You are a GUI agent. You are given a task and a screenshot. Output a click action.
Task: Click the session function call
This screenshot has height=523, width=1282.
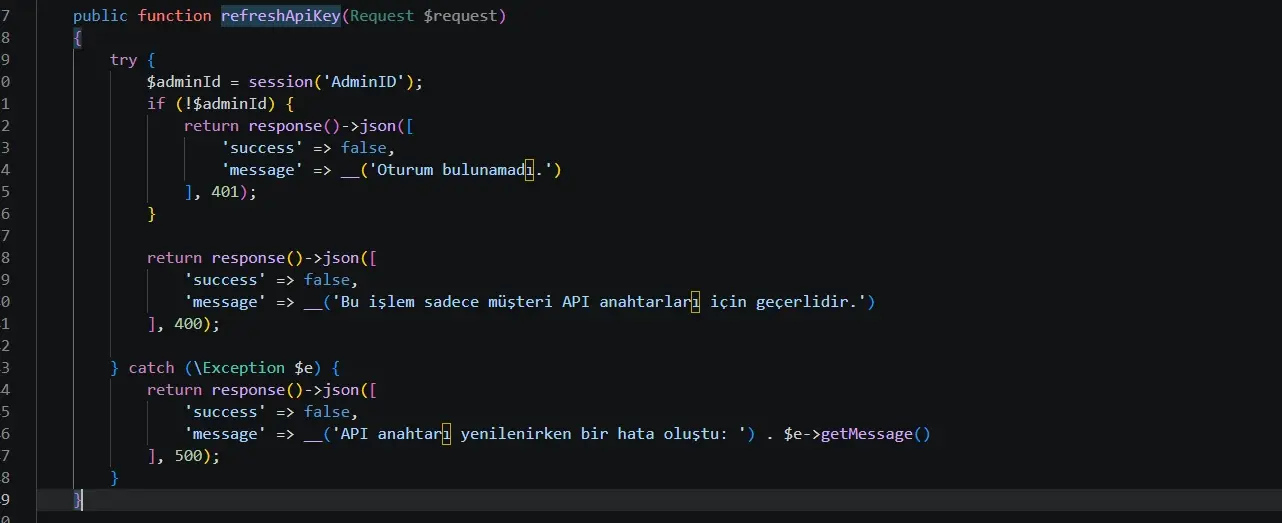pos(281,82)
